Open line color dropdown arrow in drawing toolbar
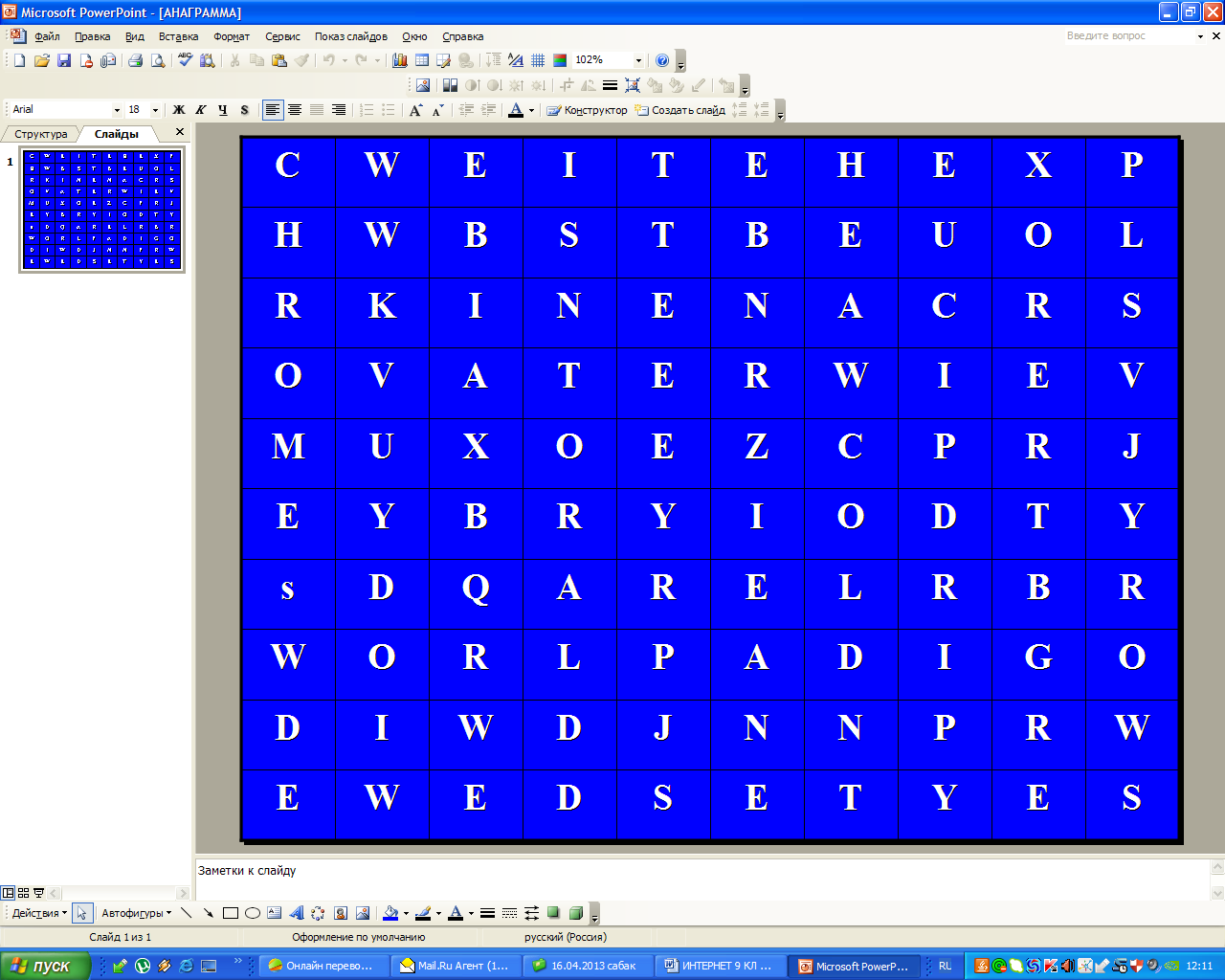Screen dimensions: 1225x980 tap(438, 913)
